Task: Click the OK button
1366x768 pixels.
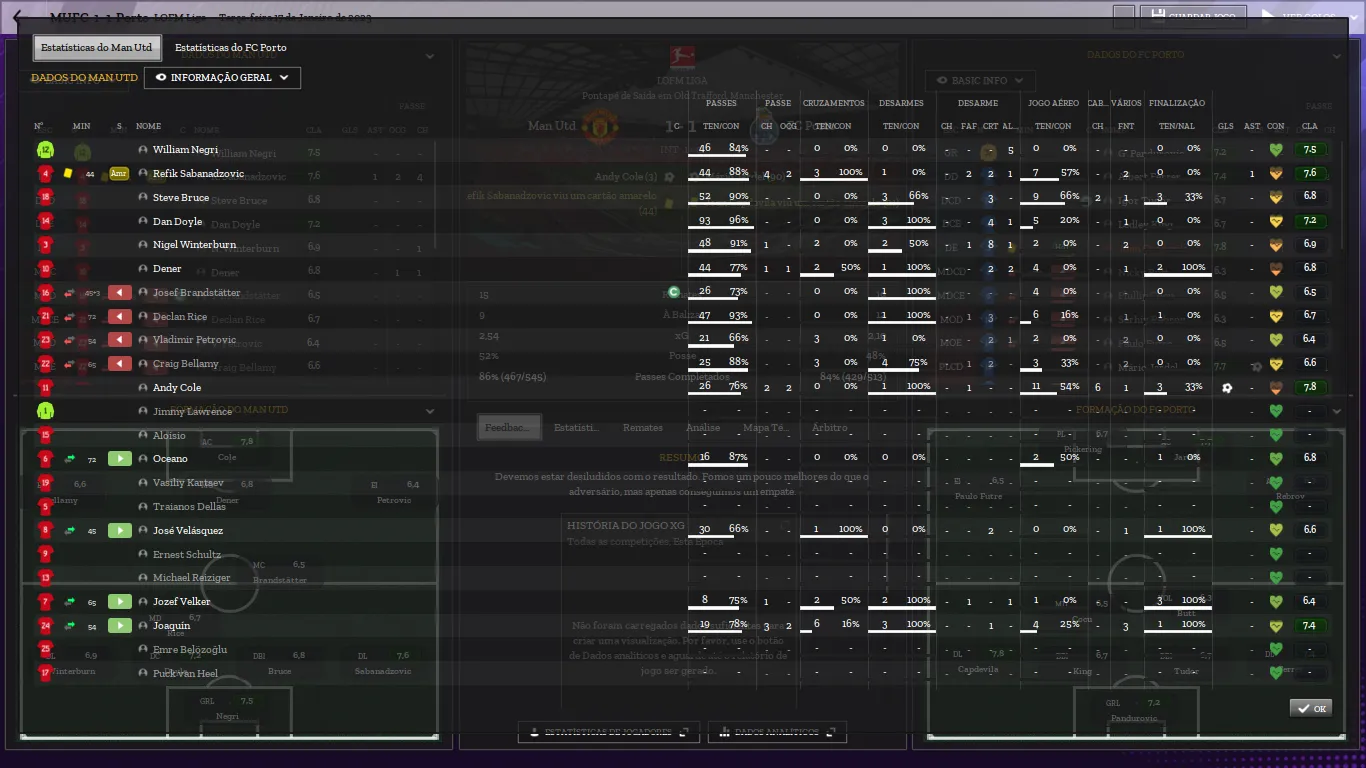Action: 1310,708
